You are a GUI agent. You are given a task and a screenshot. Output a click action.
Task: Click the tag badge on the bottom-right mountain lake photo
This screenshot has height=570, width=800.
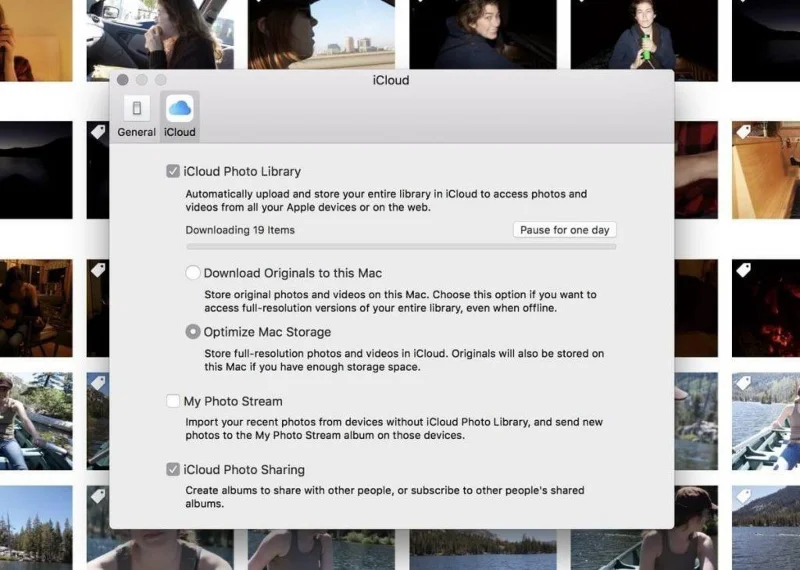(744, 496)
